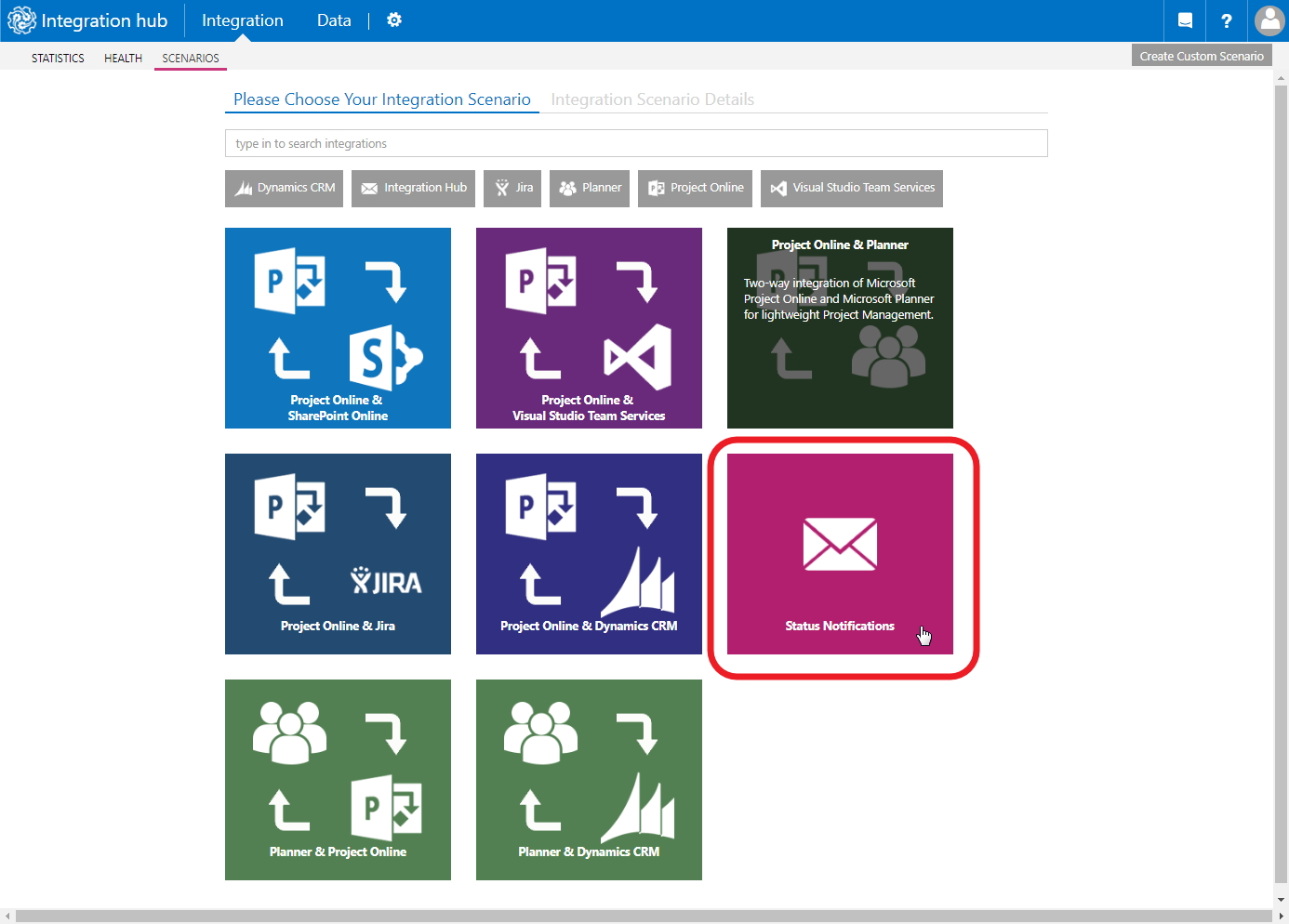
Task: Click Visual Studio logo on purple tile
Action: tap(637, 357)
